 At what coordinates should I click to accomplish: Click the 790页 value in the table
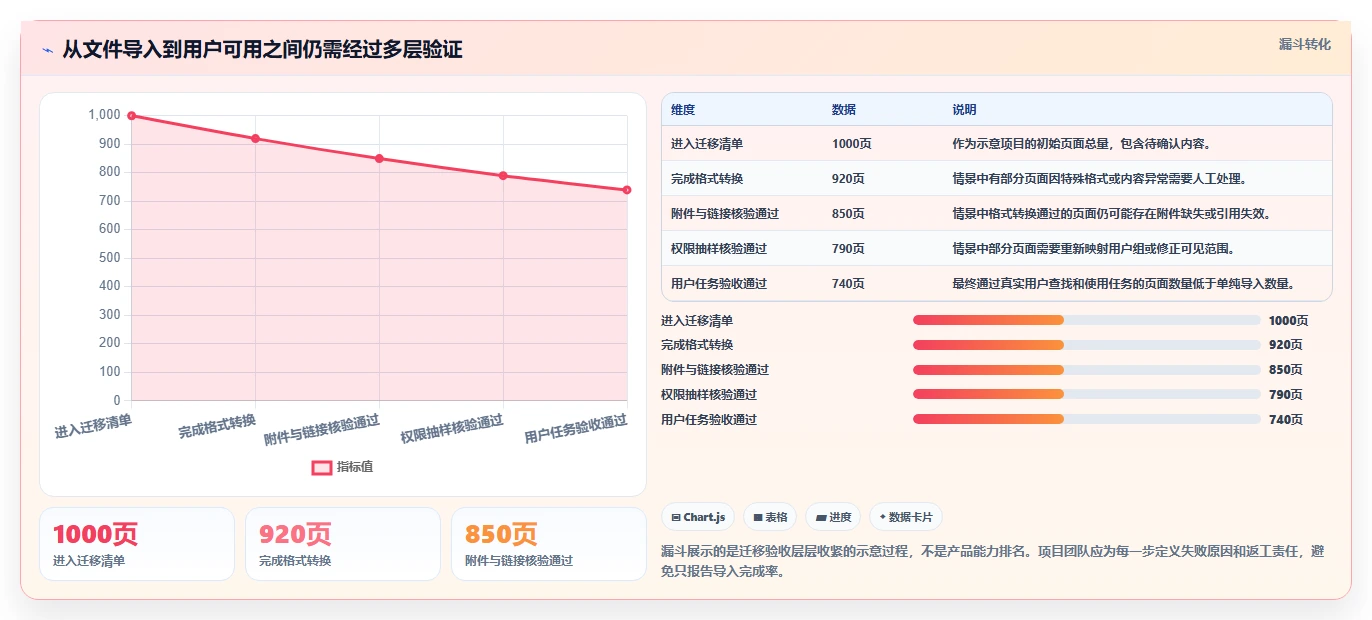point(848,249)
